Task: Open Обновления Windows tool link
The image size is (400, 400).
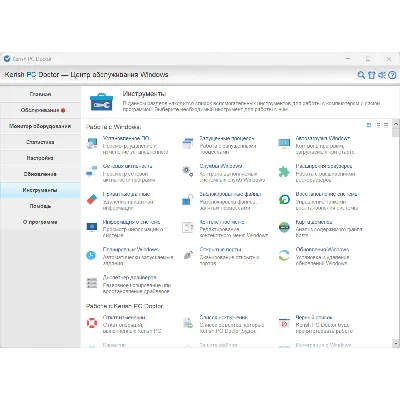Action: coord(322,249)
